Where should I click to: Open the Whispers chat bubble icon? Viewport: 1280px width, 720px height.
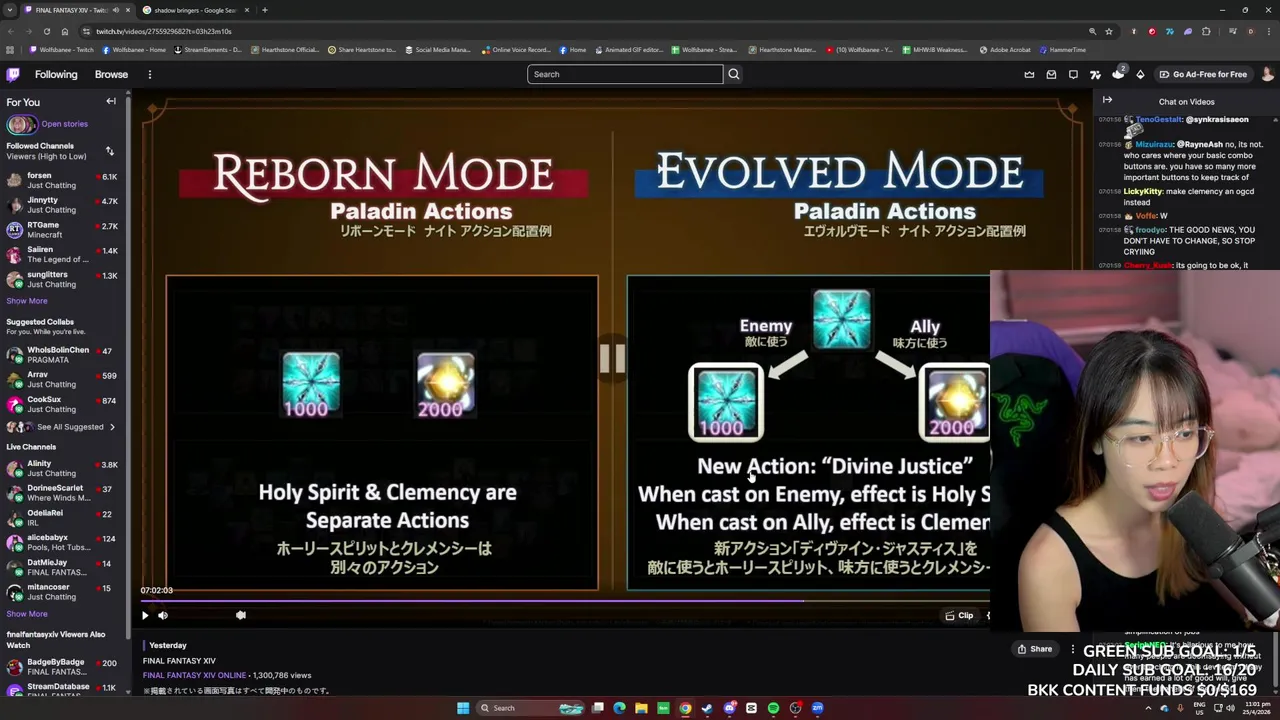coord(1073,74)
